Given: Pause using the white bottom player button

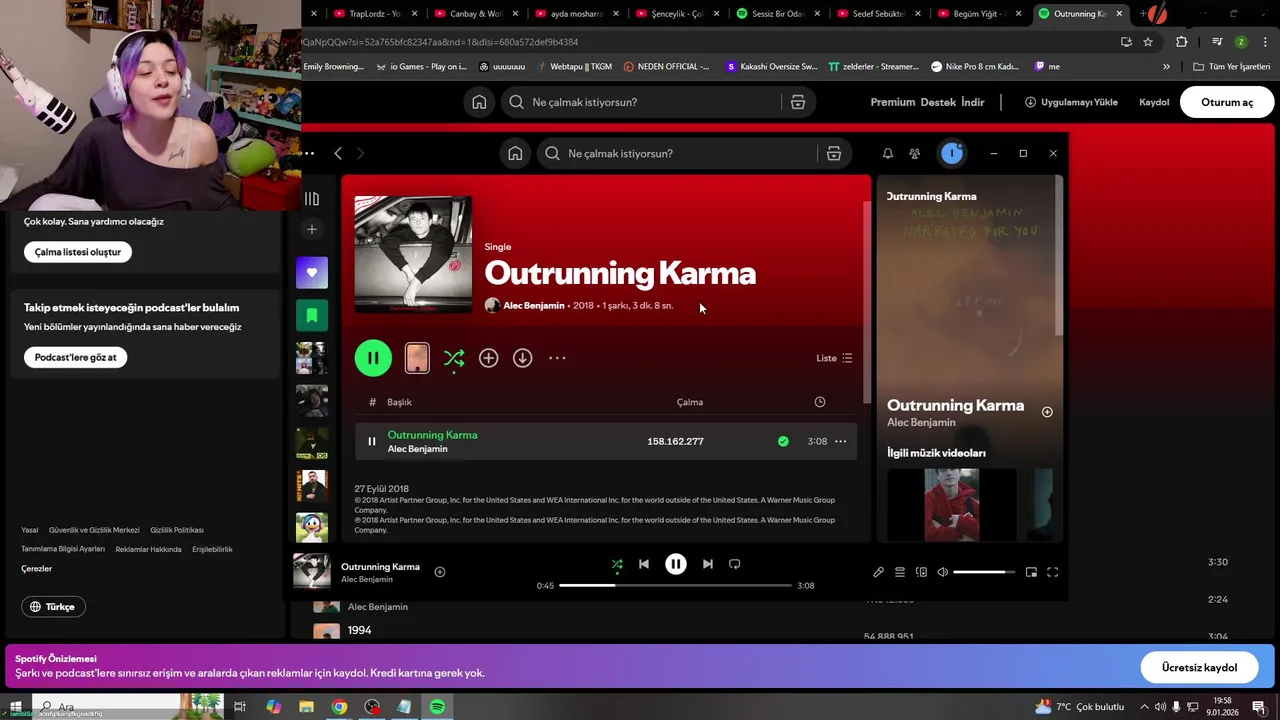Looking at the screenshot, I should coord(676,564).
